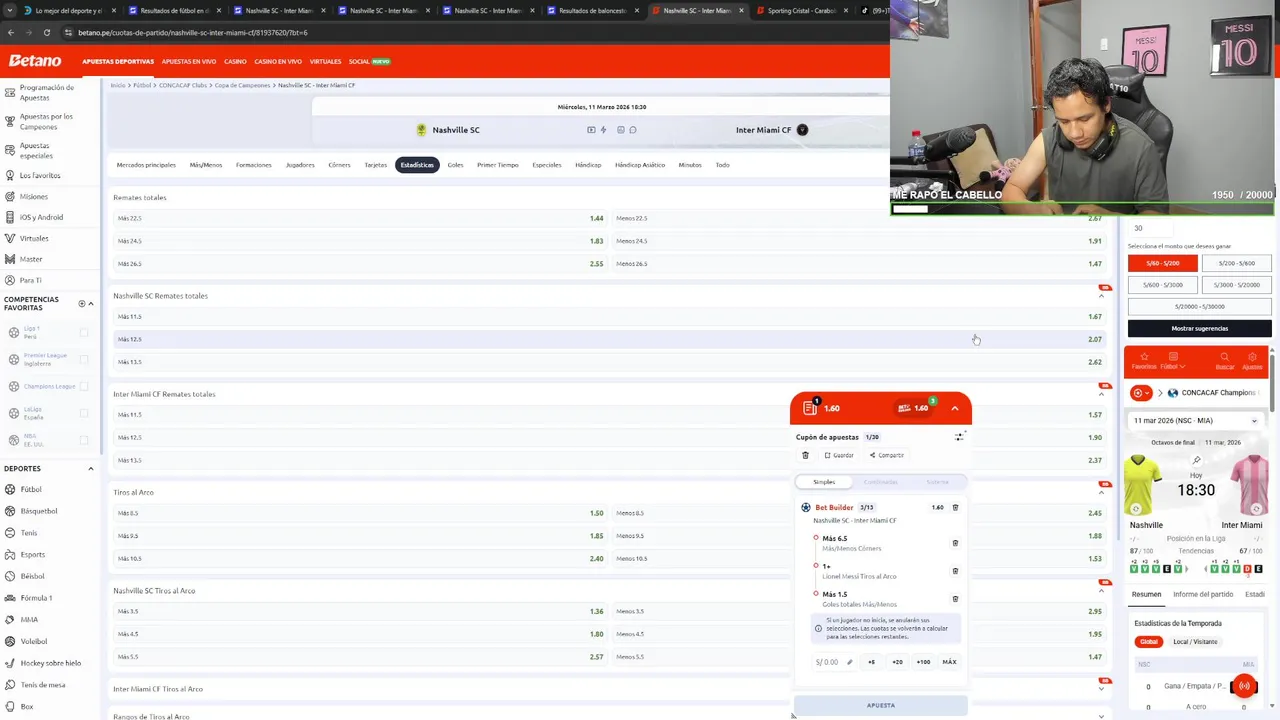Add +100 to the stake
Viewport: 1280px width, 720px height.
pos(923,662)
